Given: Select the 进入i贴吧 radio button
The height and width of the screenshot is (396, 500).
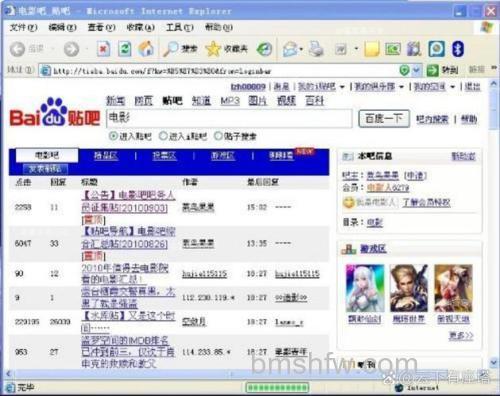Looking at the screenshot, I should pos(163,136).
